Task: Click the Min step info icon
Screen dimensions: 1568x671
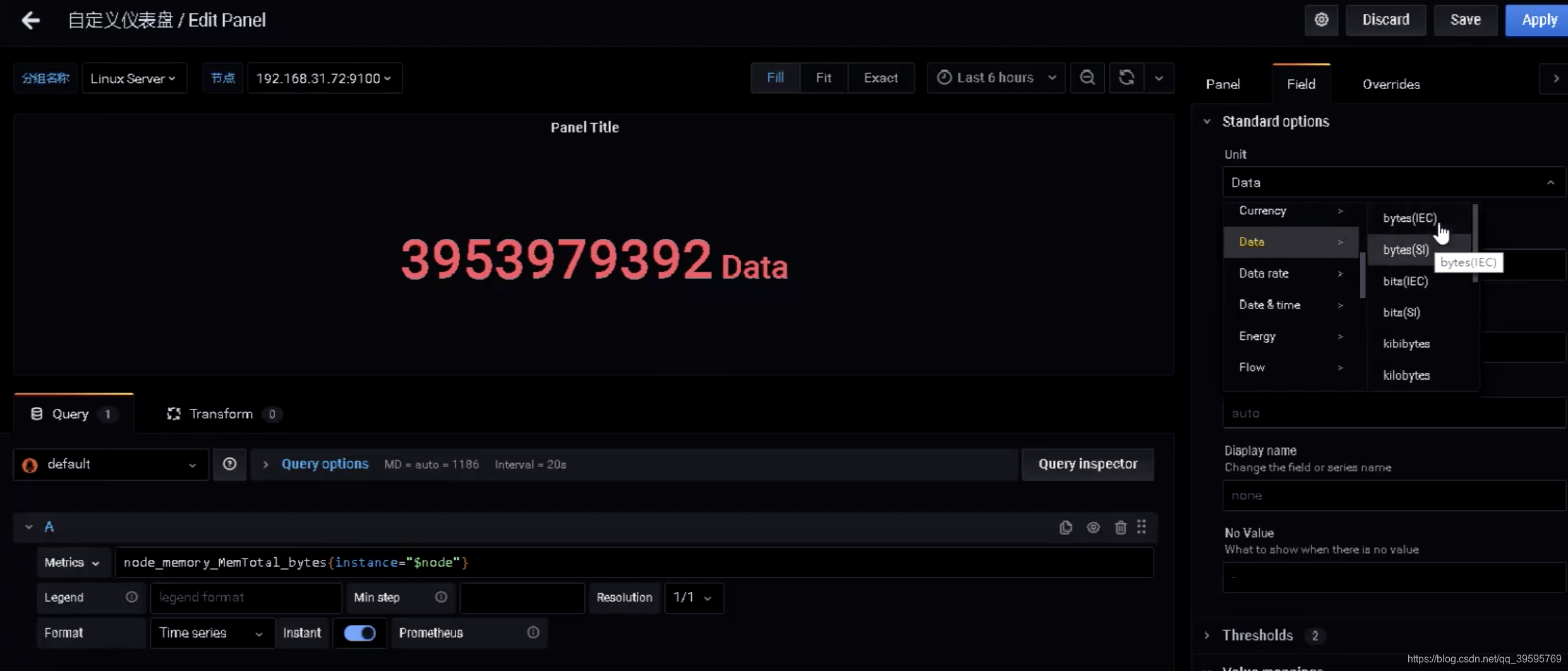Action: [441, 597]
